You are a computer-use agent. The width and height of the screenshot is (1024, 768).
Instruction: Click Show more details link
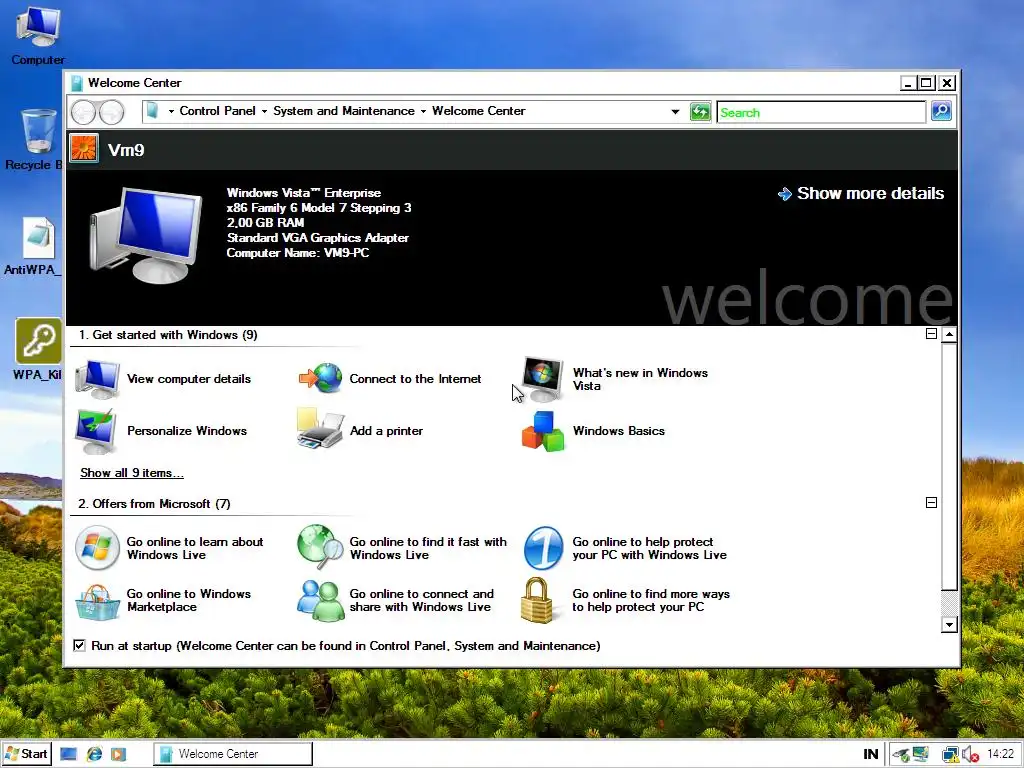click(861, 193)
